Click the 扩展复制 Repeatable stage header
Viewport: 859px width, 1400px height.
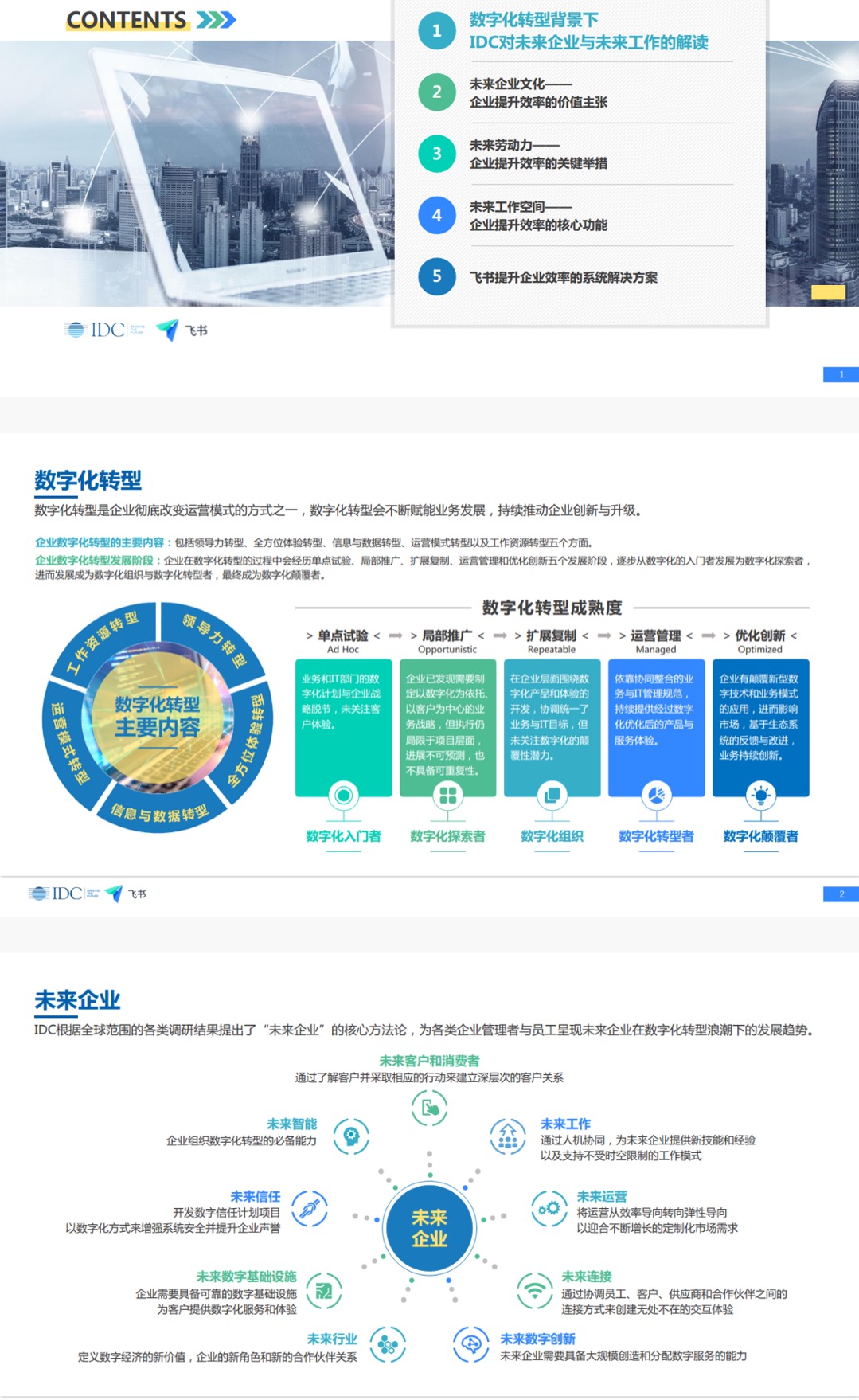pos(552,641)
